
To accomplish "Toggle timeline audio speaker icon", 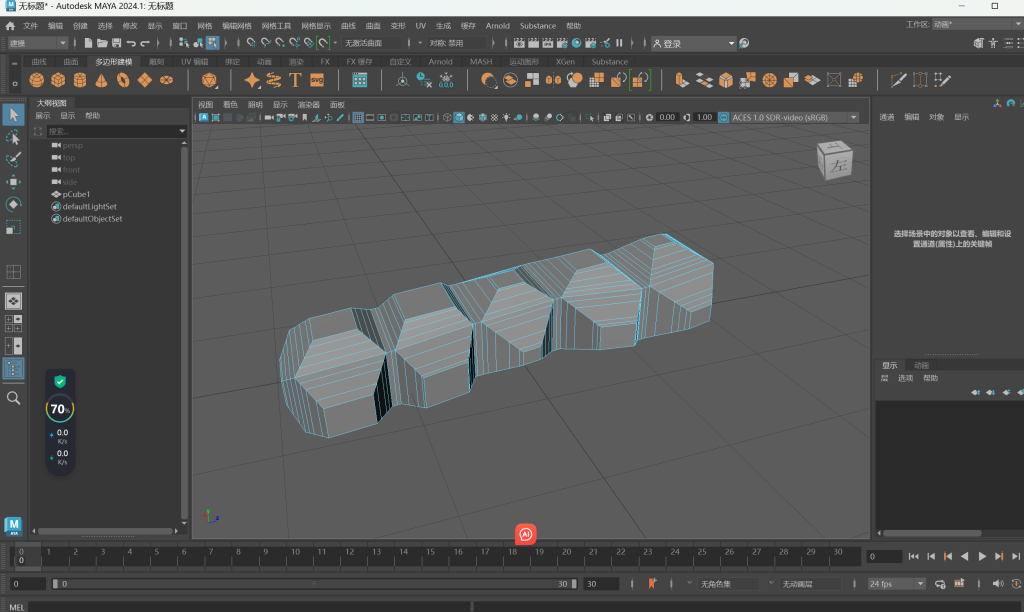I will click(x=998, y=584).
